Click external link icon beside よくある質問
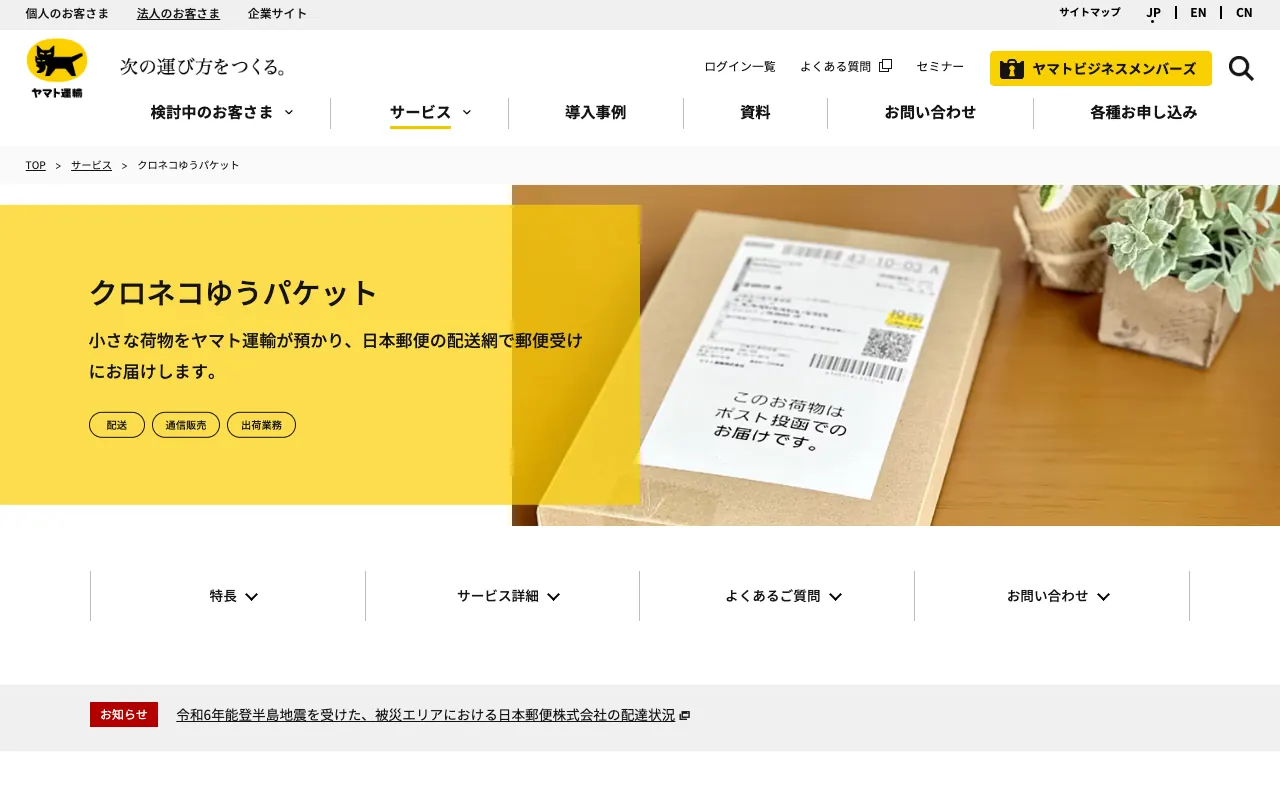Image resolution: width=1280 pixels, height=800 pixels. tap(885, 66)
